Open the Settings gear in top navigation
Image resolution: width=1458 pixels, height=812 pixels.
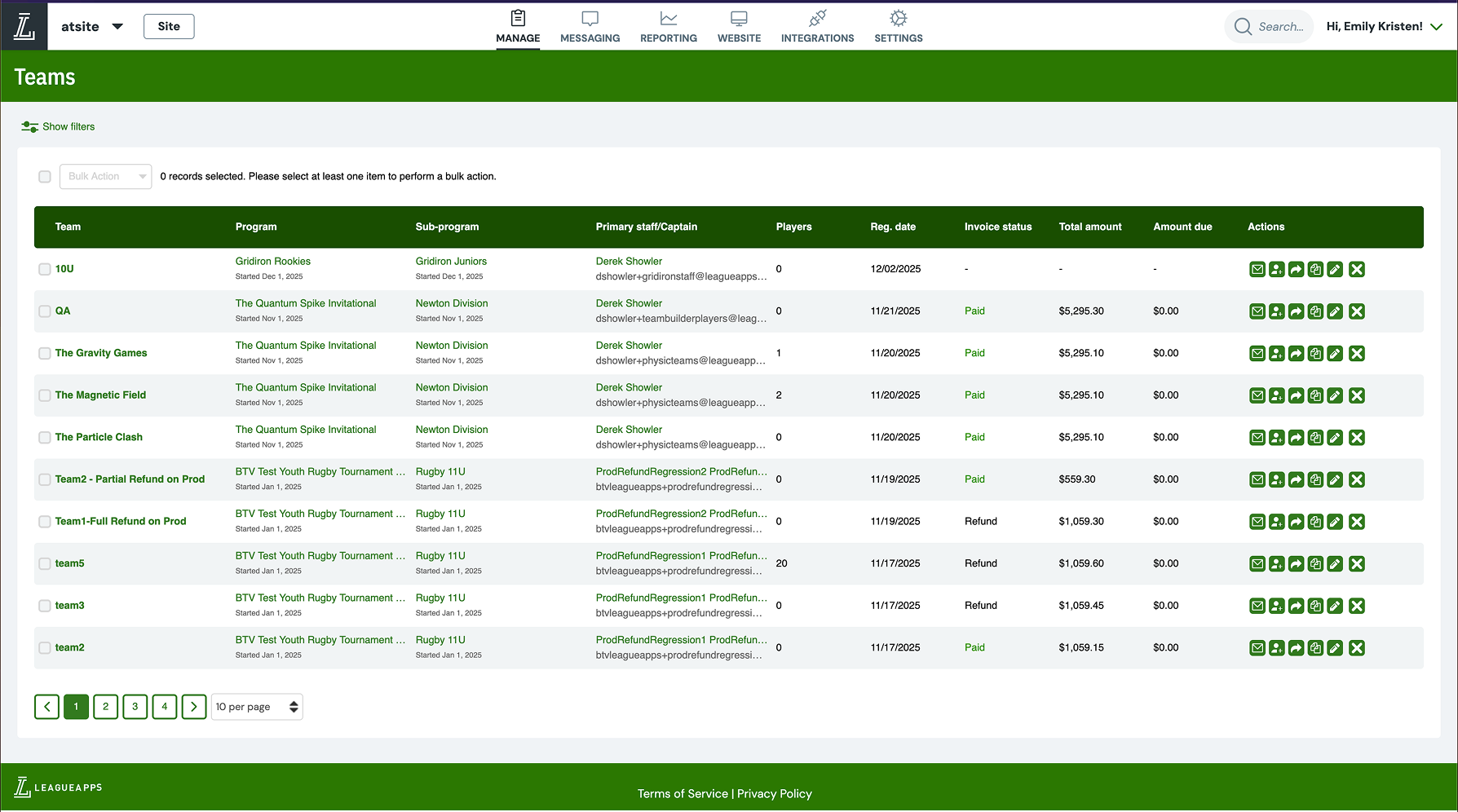898,26
